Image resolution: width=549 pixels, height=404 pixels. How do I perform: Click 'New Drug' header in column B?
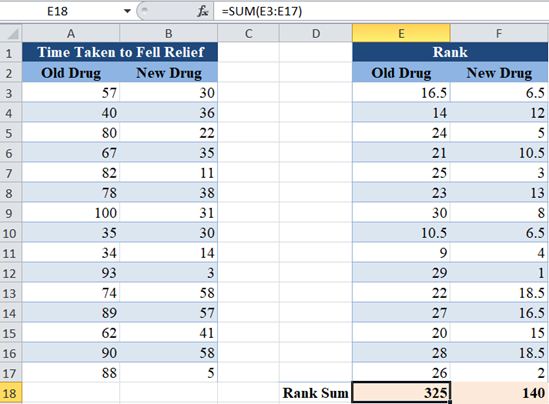[x=169, y=72]
